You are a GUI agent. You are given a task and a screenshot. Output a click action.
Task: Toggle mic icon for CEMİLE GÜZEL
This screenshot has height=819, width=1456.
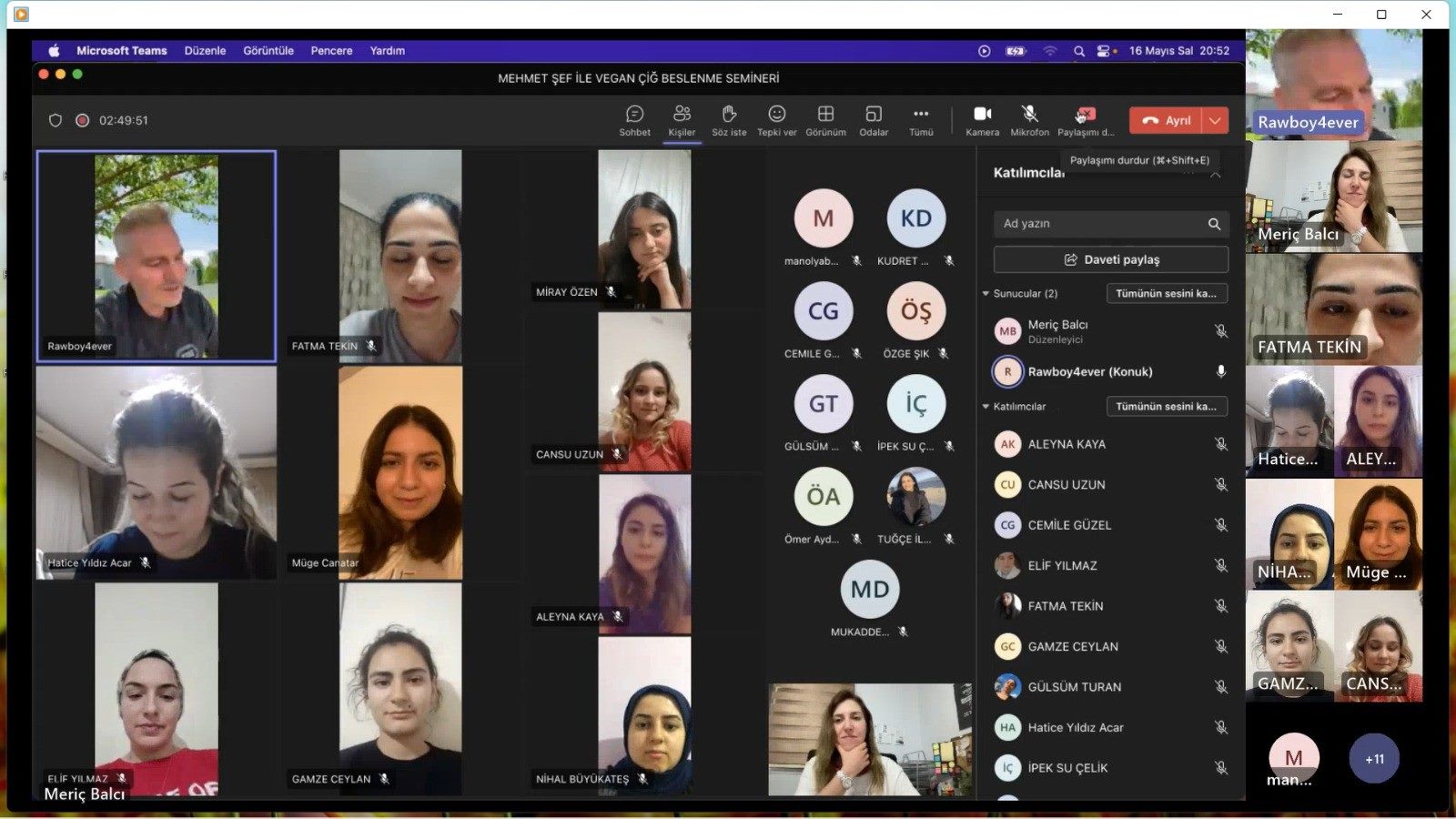pos(1221,525)
